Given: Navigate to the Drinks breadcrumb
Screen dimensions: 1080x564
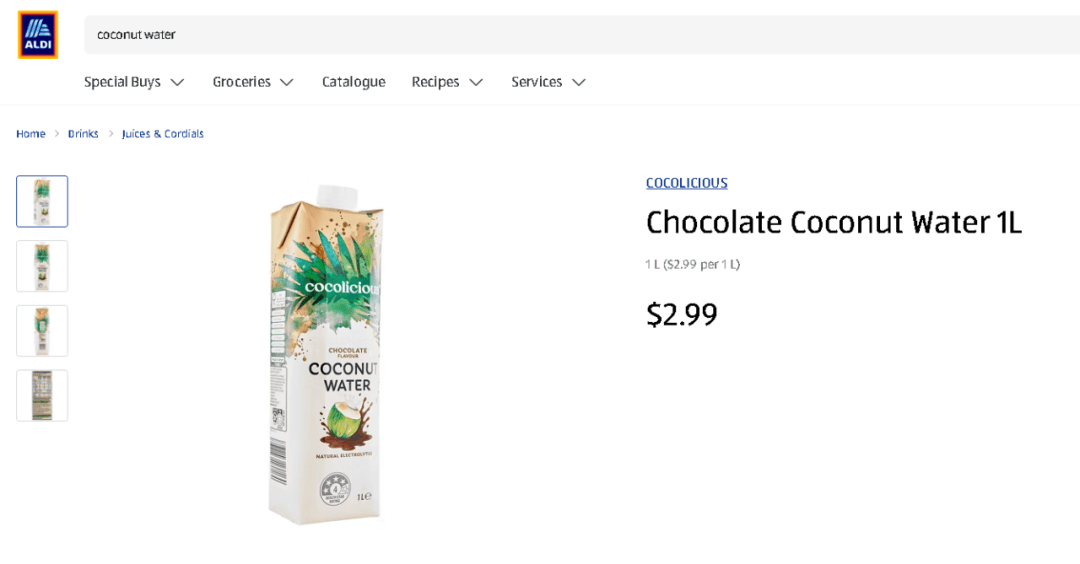Looking at the screenshot, I should point(83,134).
